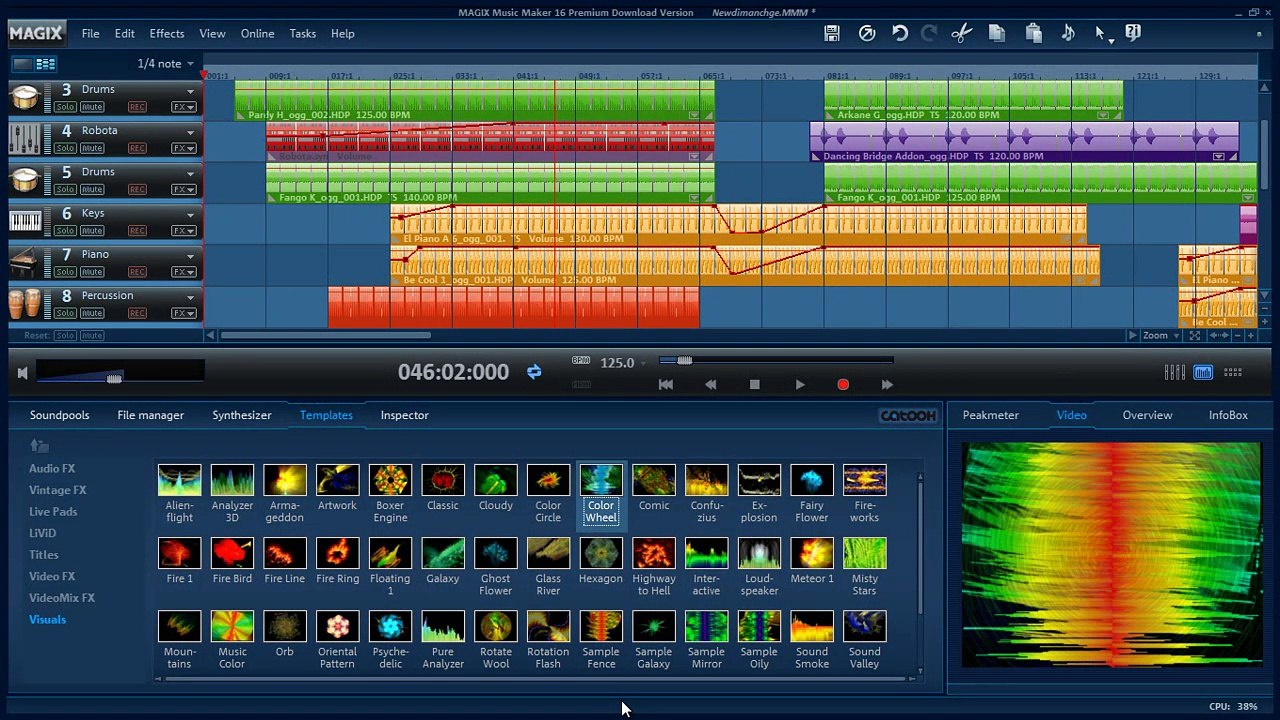
Task: Click the context help speech-bubble icon
Action: click(x=1133, y=33)
